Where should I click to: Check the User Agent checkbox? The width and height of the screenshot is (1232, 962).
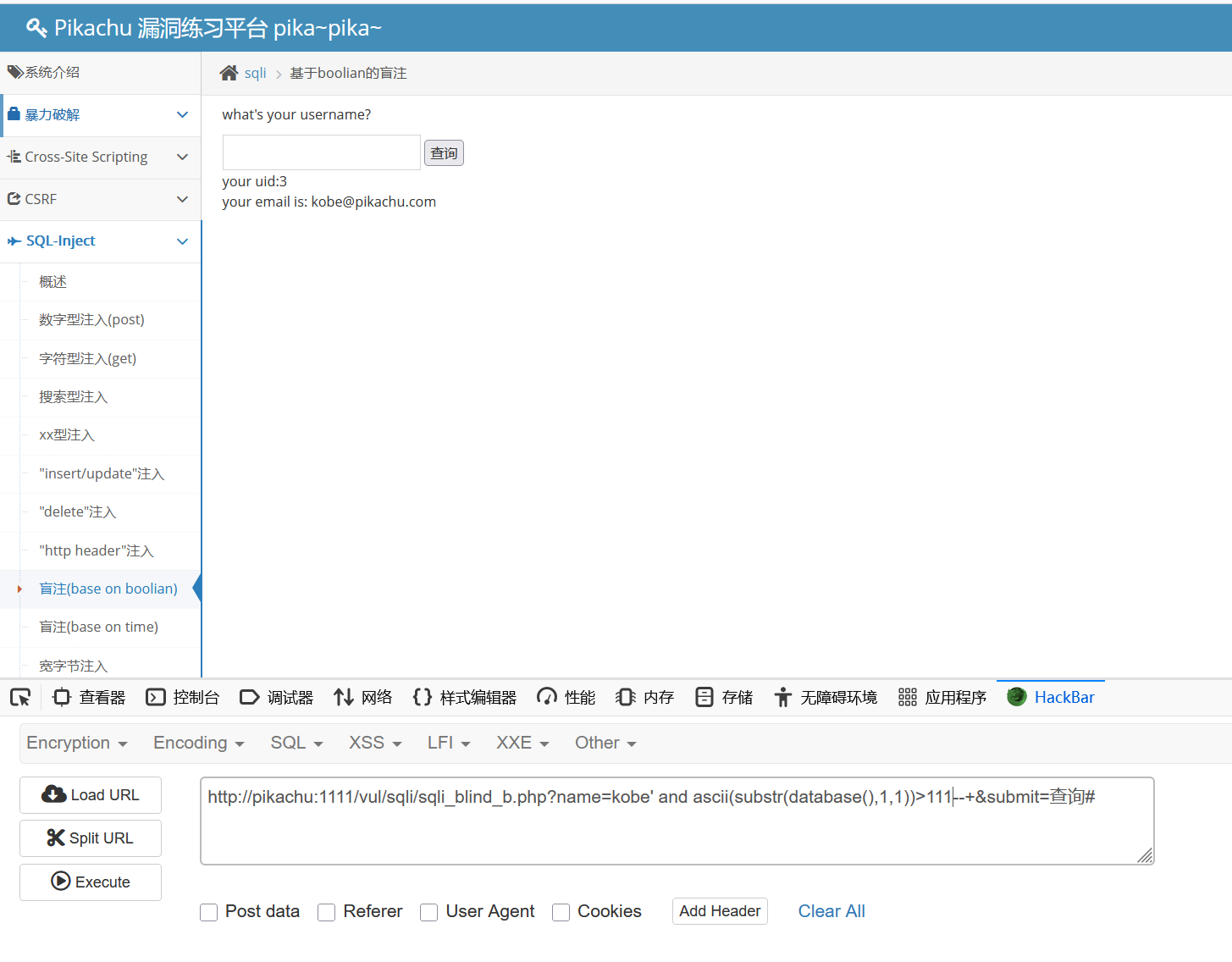(429, 912)
